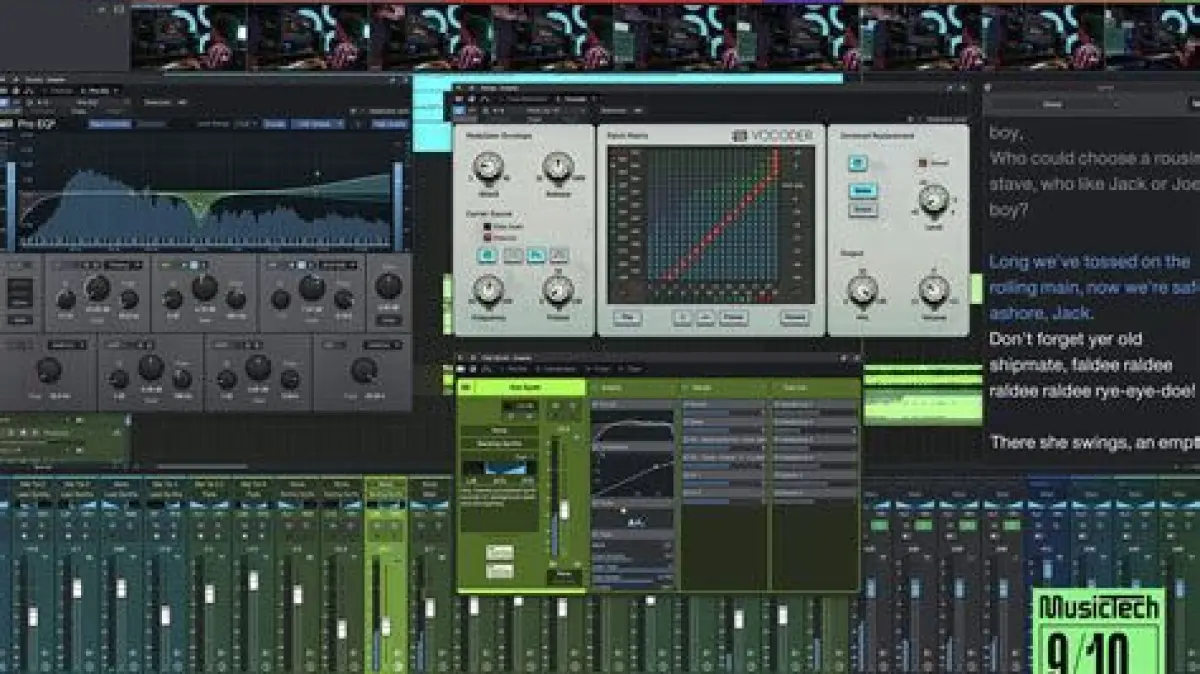Image resolution: width=1200 pixels, height=674 pixels.
Task: Click the Vocoder logo icon above Patch Matrix
Action: (740, 136)
